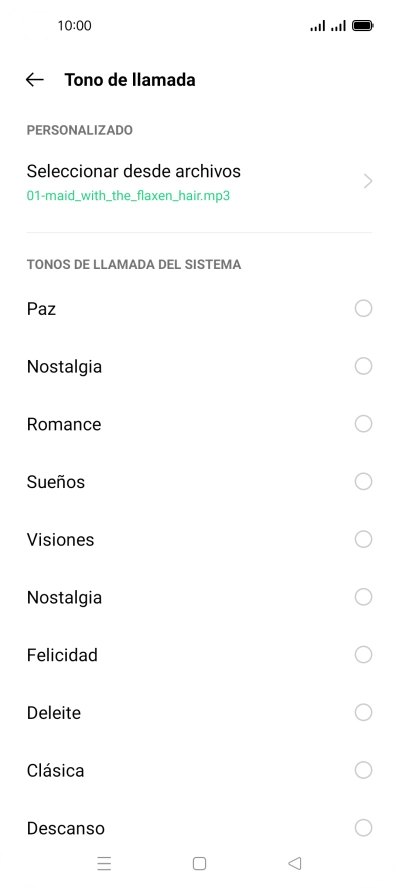Tap the home navigation square icon
This screenshot has width=399, height=888.
[x=199, y=863]
